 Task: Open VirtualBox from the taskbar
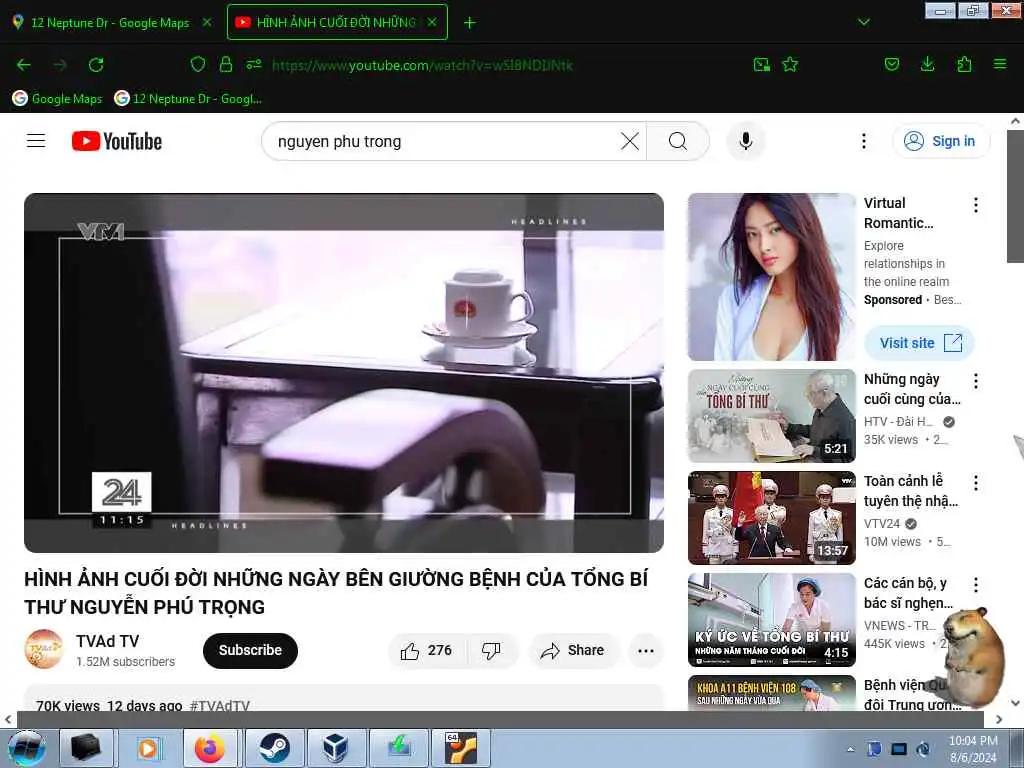(336, 748)
